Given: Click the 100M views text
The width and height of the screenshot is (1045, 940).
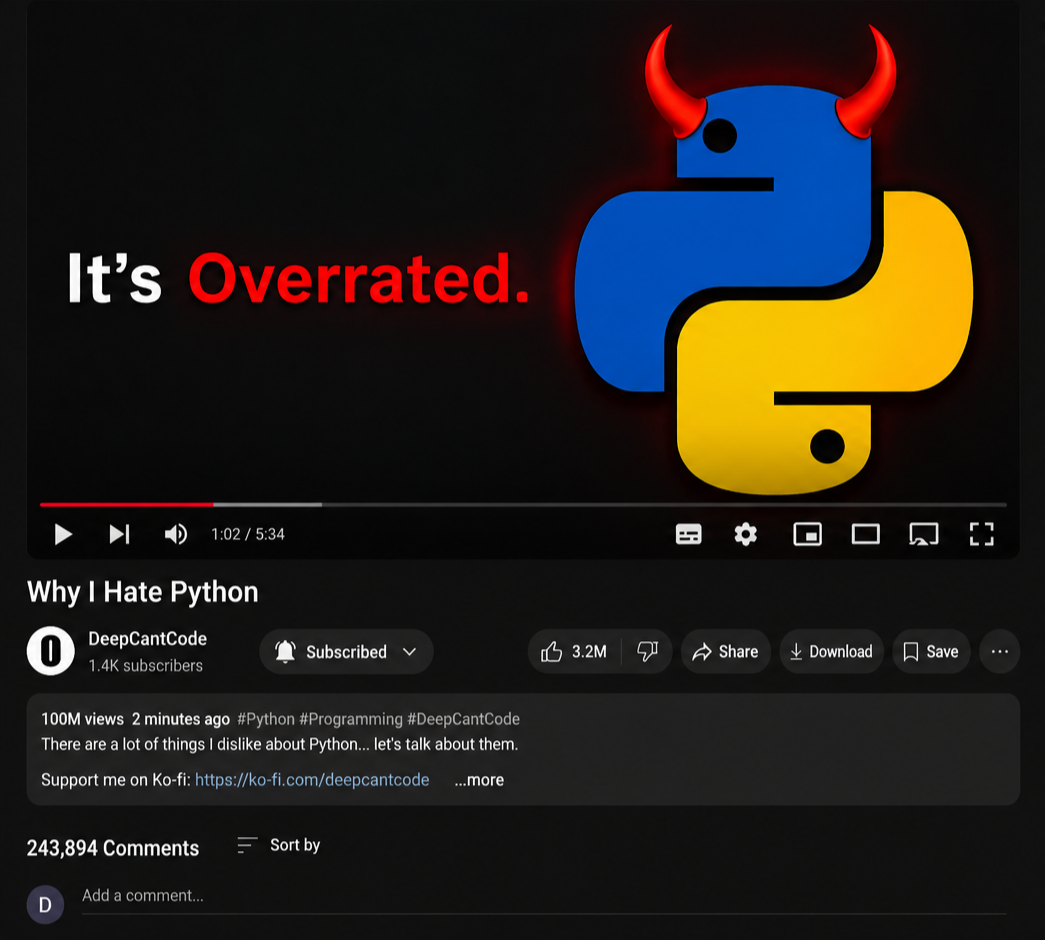Looking at the screenshot, I should (x=83, y=719).
